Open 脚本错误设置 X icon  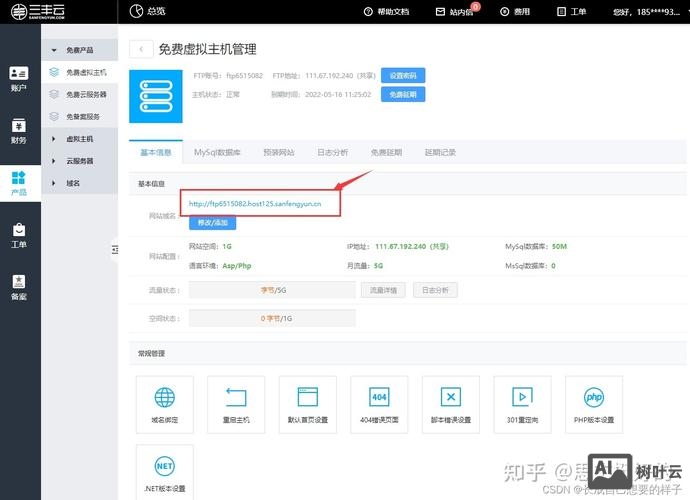pos(451,404)
